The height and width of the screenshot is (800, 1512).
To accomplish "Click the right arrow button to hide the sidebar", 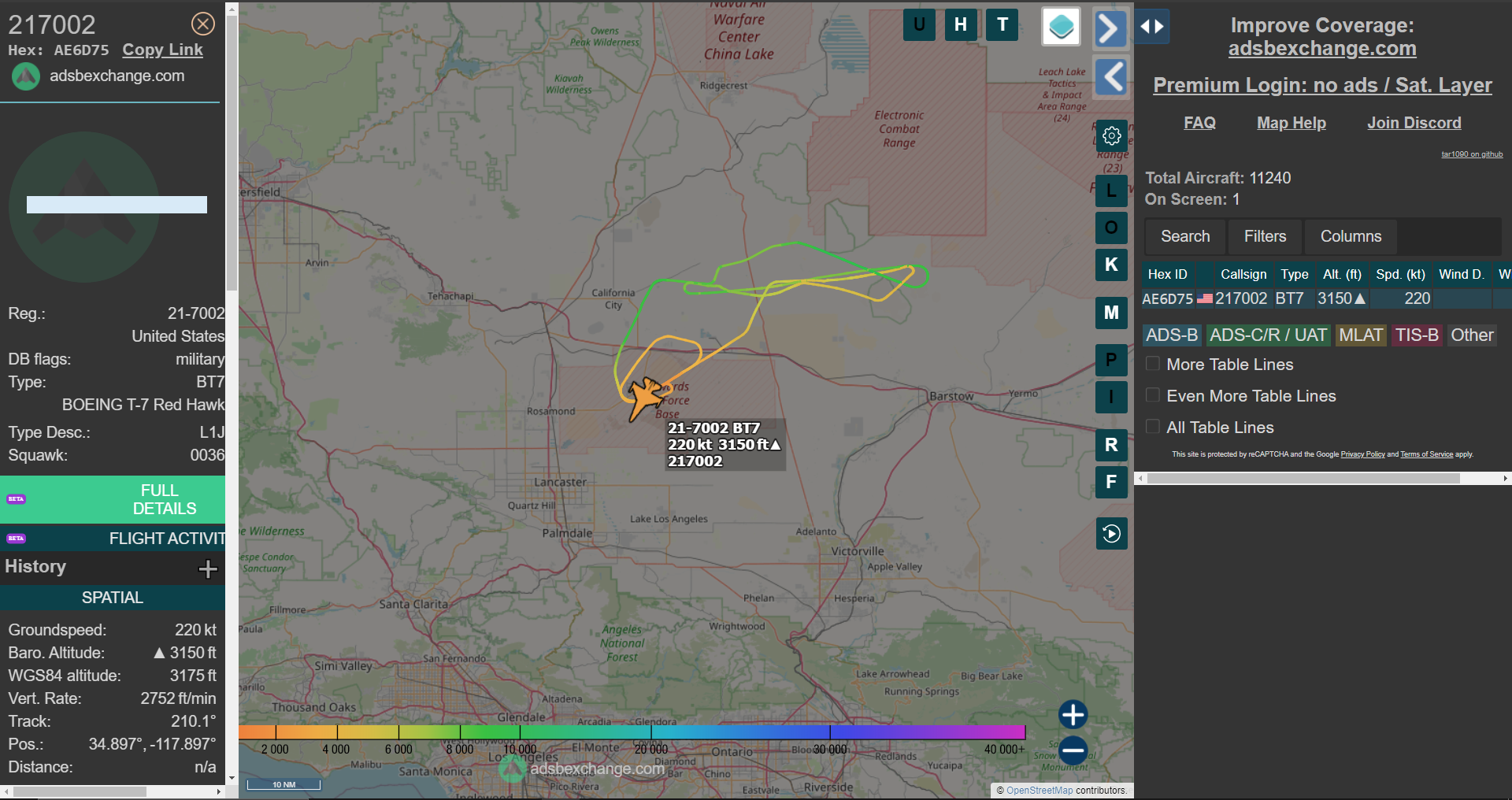I will coord(1110,29).
